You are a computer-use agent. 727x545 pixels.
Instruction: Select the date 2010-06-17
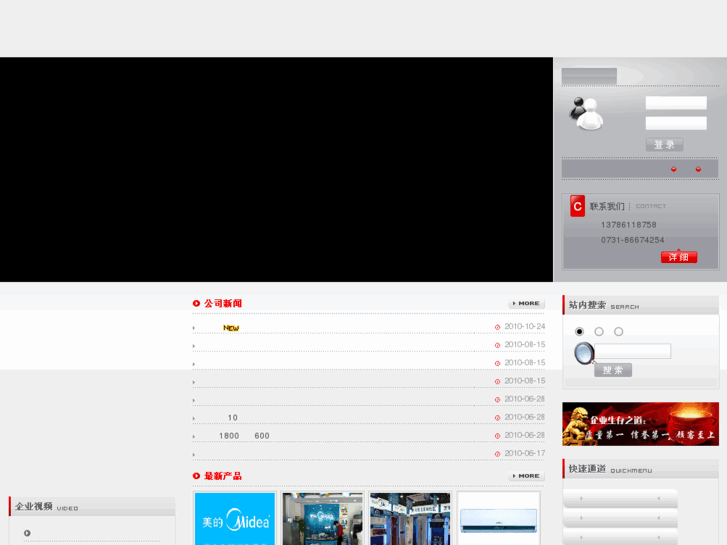(x=524, y=453)
